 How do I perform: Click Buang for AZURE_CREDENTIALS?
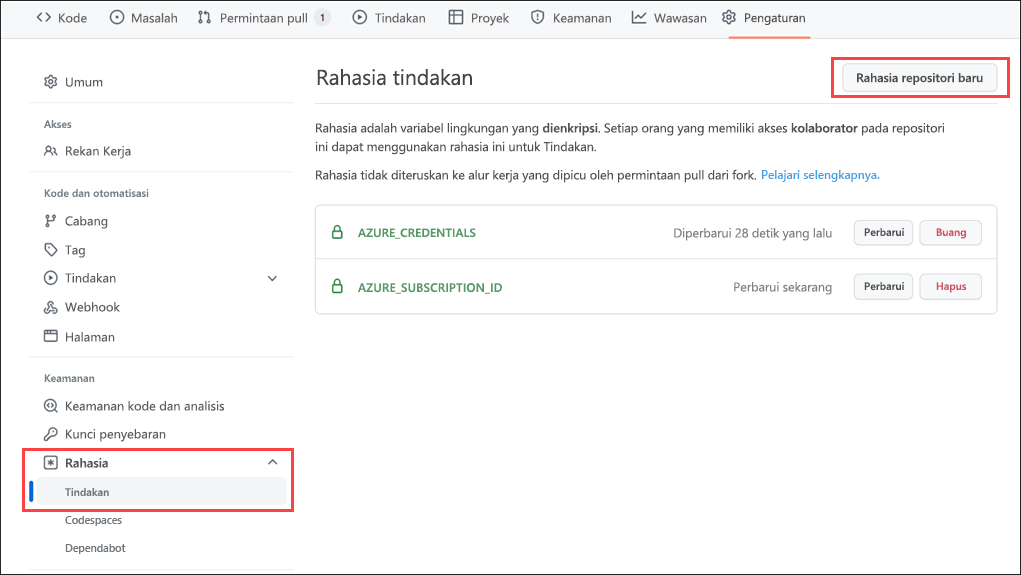click(x=951, y=232)
